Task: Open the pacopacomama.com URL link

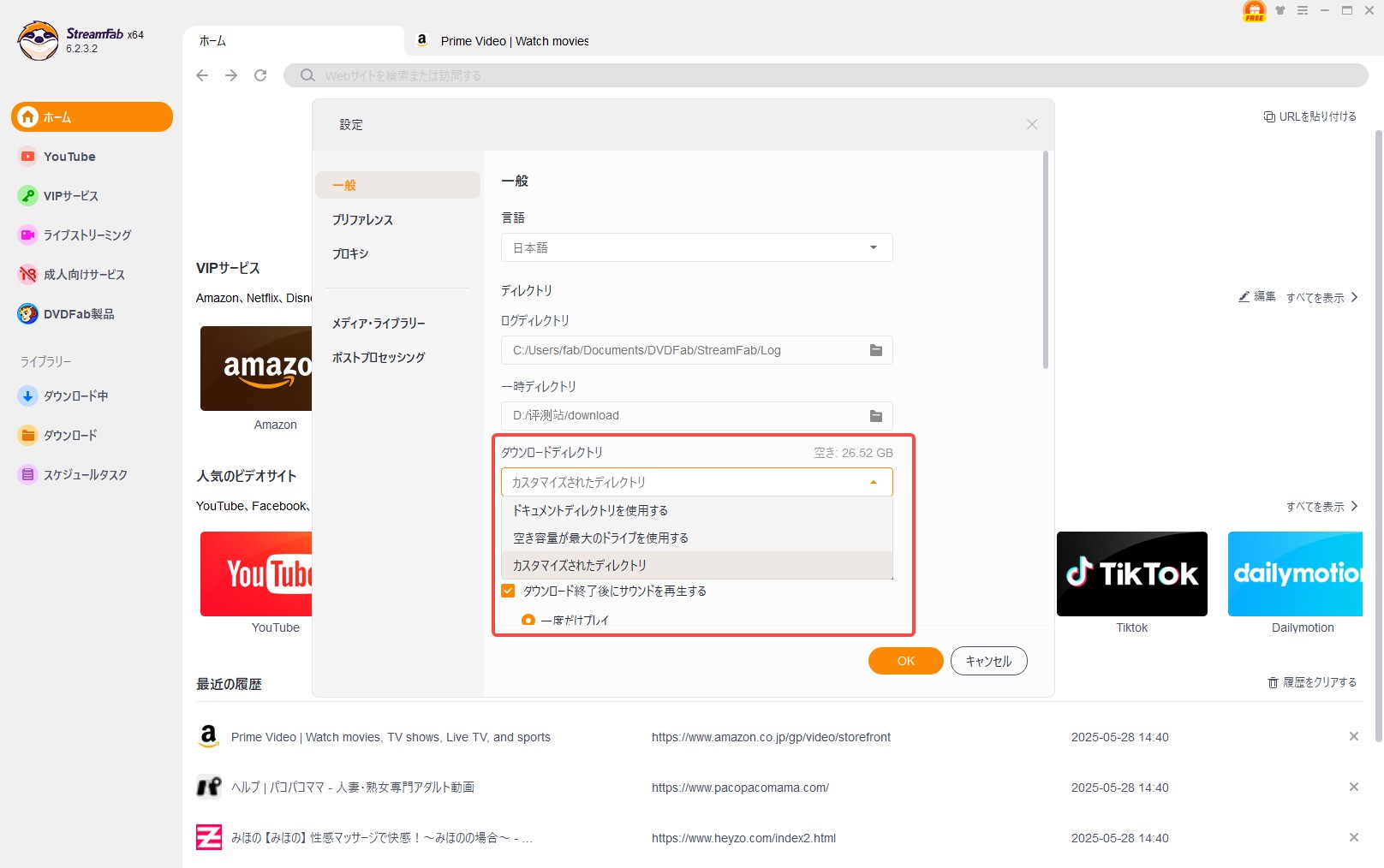Action: coord(740,788)
